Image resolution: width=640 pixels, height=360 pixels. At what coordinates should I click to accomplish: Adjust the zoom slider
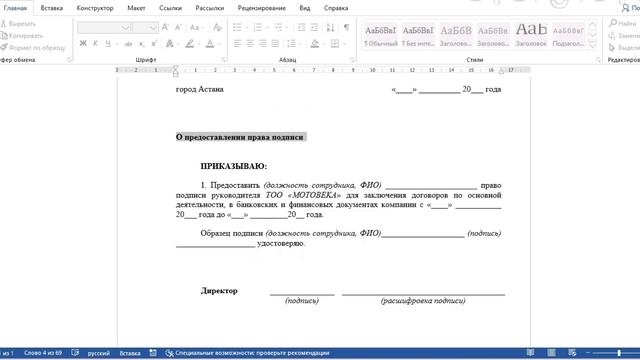(619, 353)
